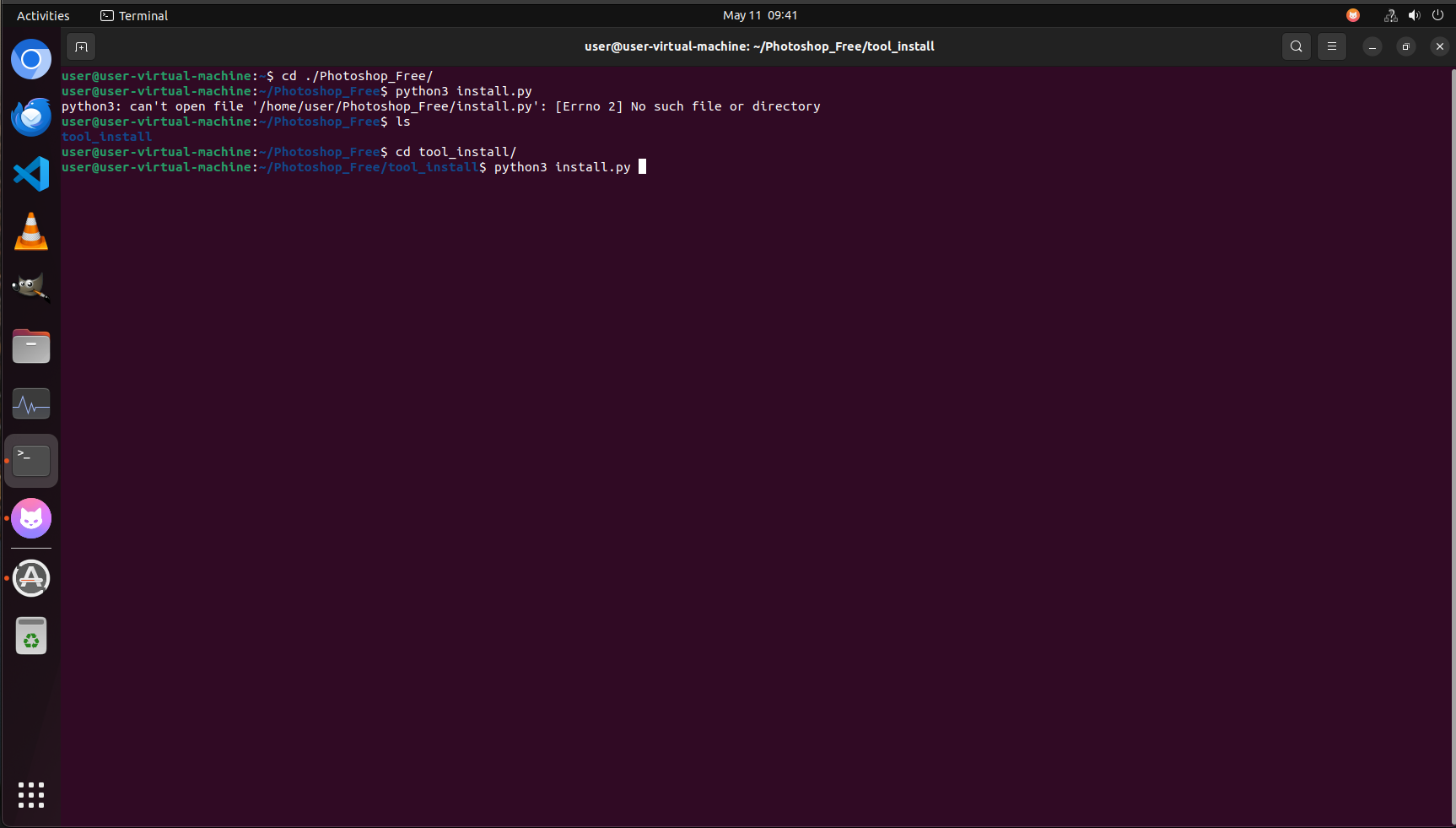
Task: Open the clock showing May 11 09:41
Action: point(760,15)
